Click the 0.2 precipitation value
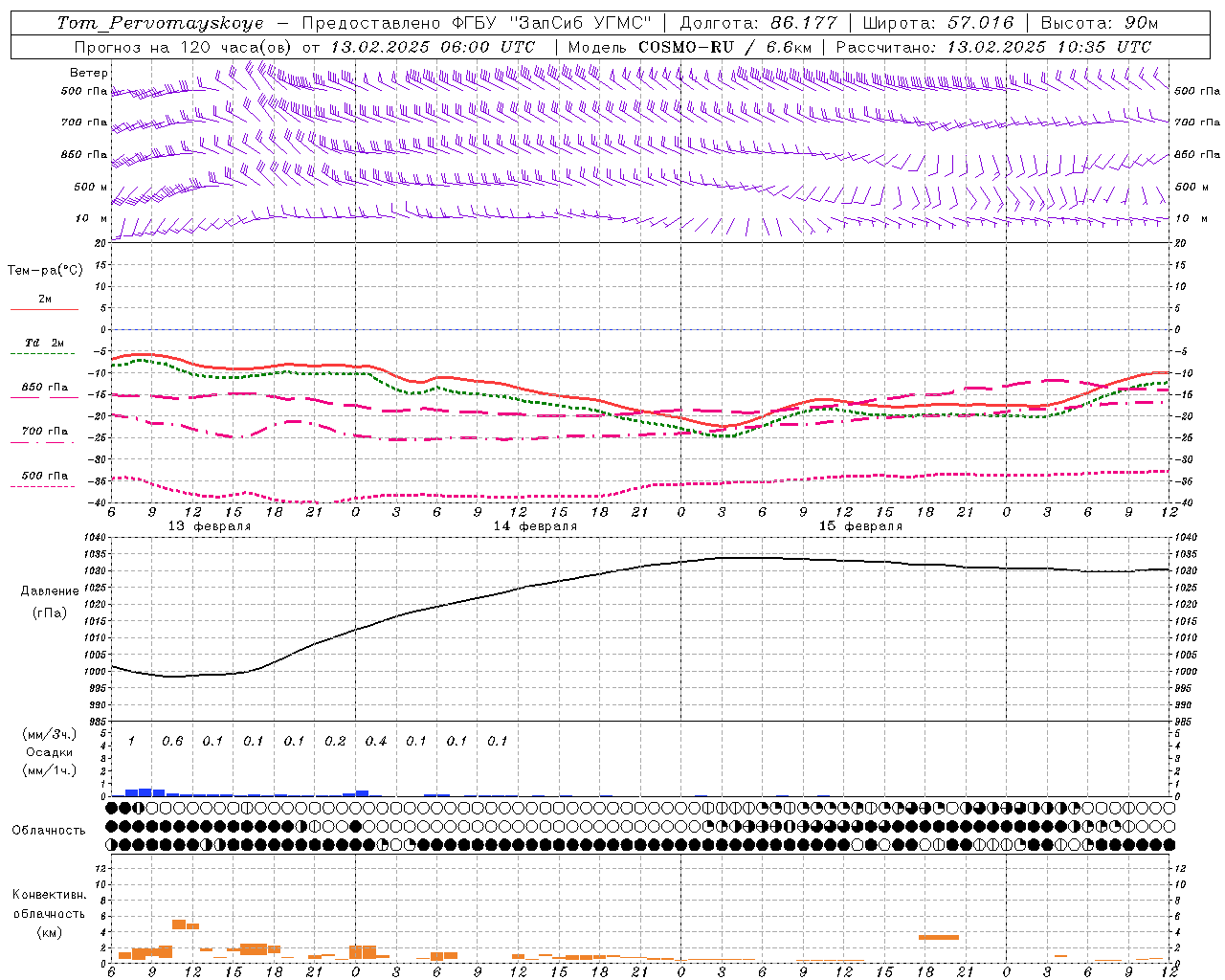This screenshot has width=1225, height=980. 335,741
